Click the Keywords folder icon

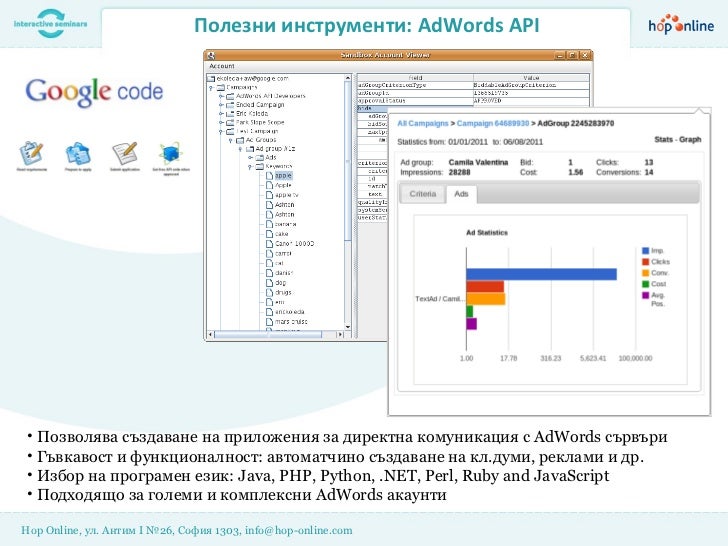coord(260,166)
